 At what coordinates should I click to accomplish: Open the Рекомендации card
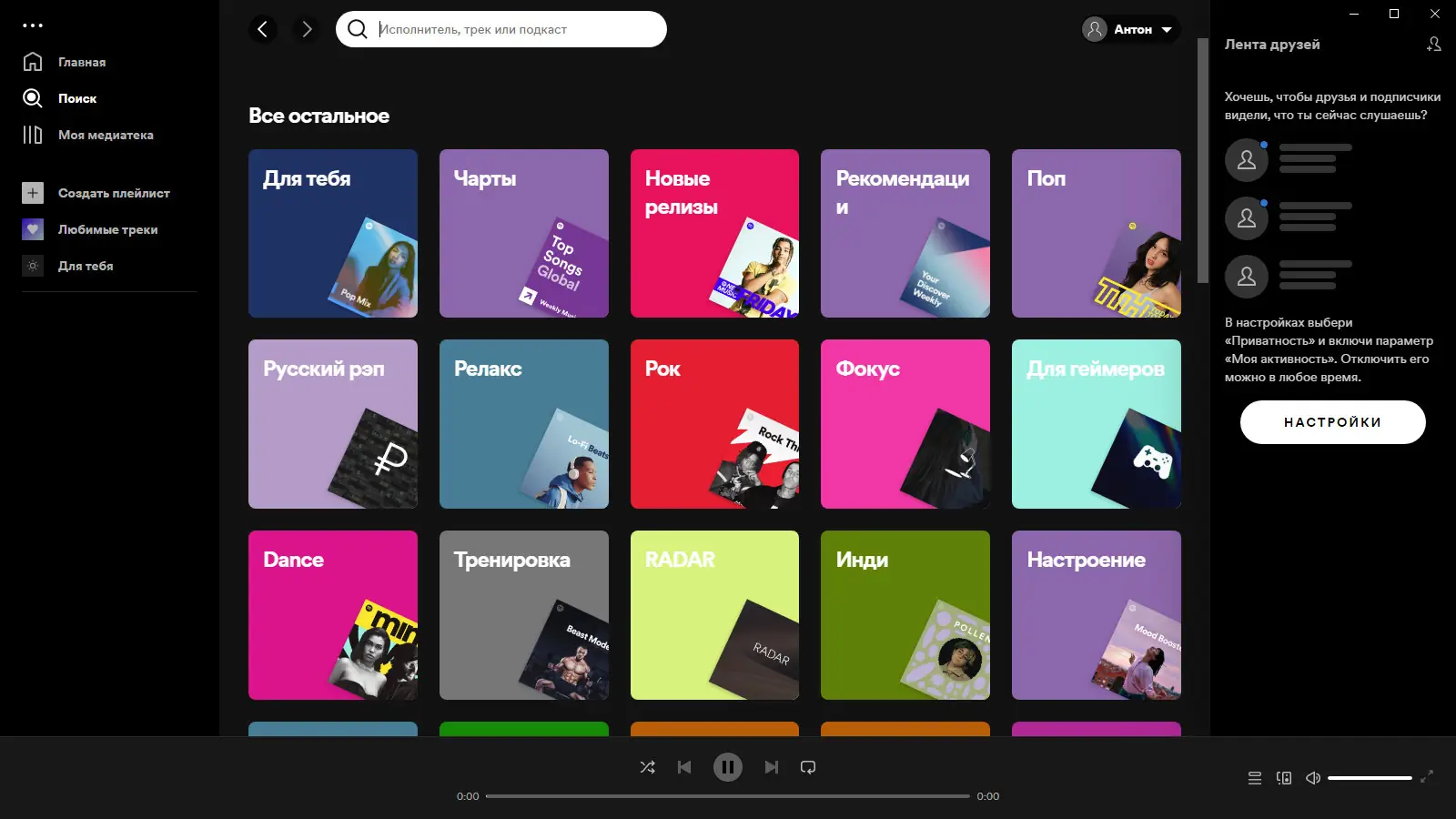(x=905, y=233)
